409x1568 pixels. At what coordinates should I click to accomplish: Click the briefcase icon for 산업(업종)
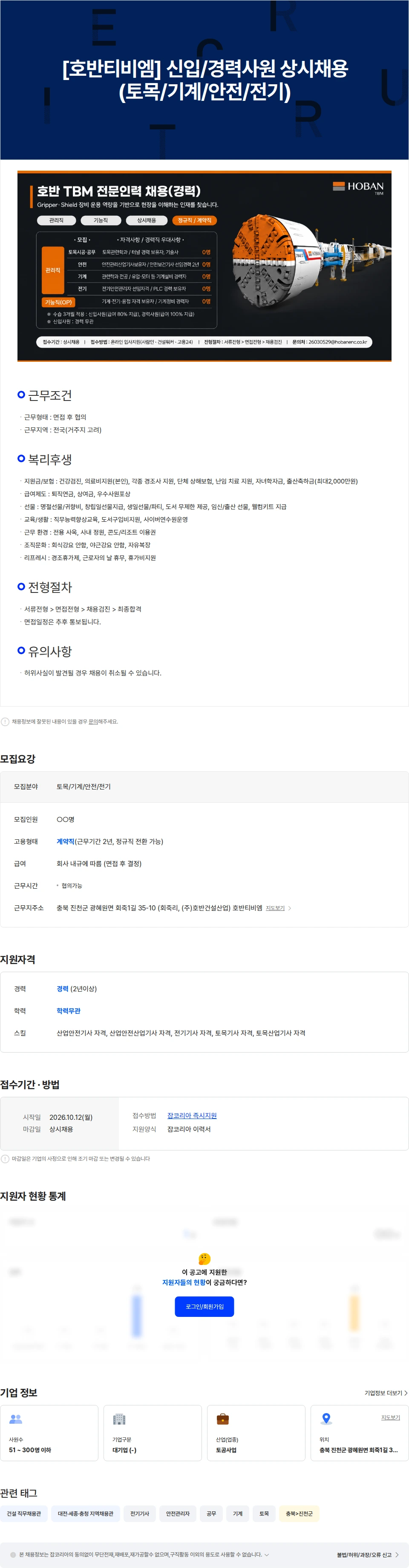223,1419
